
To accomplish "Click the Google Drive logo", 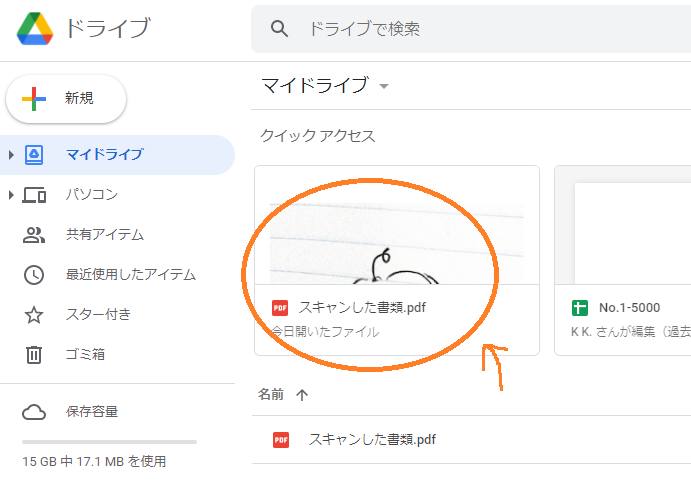I will 35,28.
